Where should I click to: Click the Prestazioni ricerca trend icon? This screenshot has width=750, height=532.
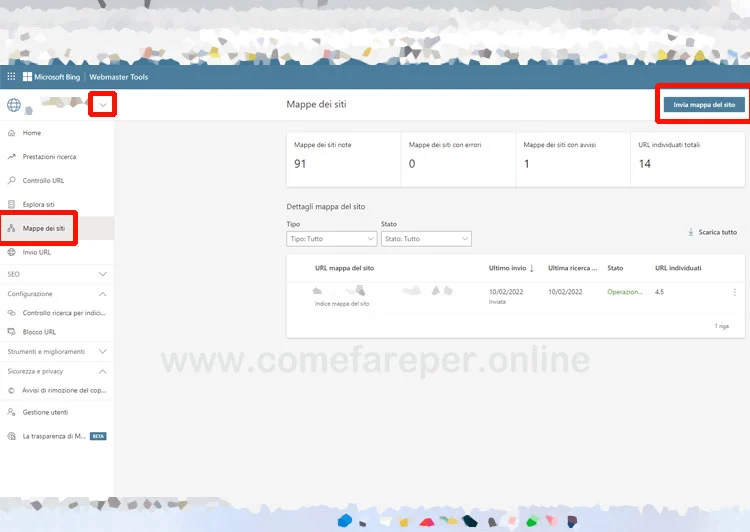point(11,156)
